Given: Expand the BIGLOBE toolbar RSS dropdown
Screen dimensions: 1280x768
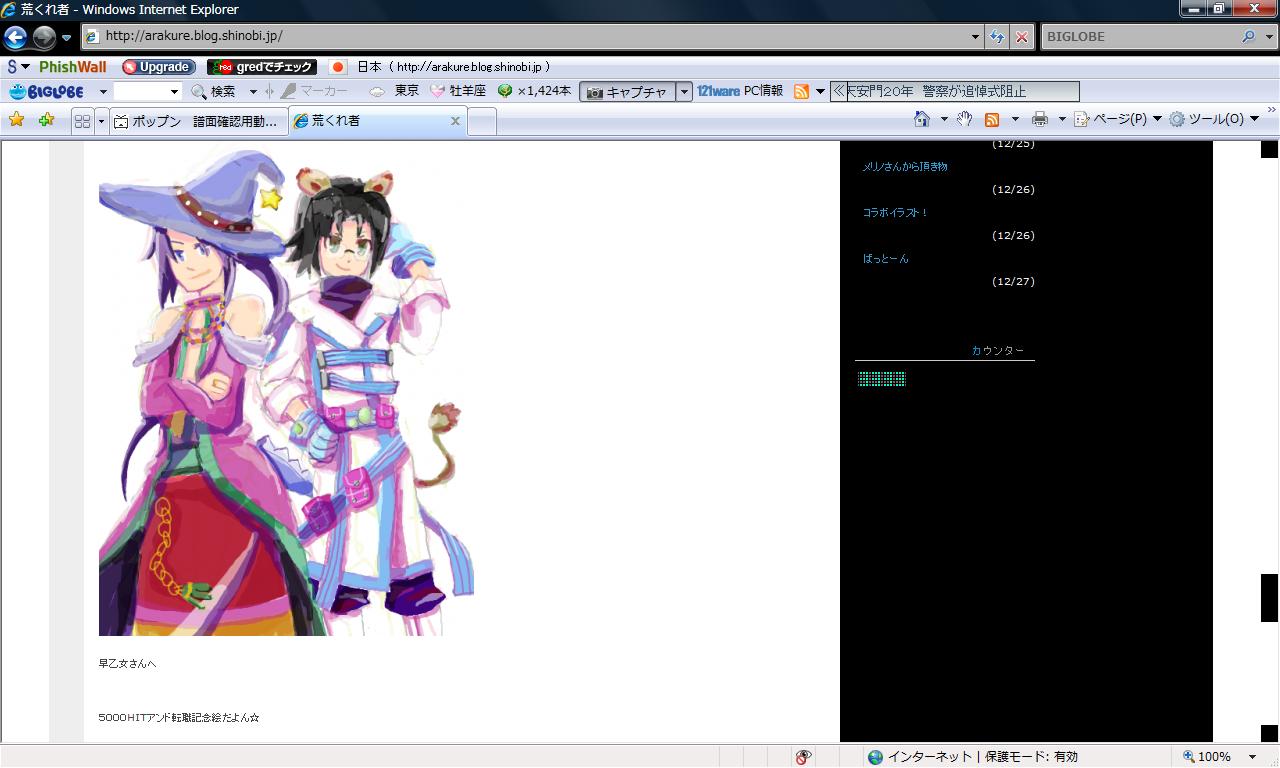Looking at the screenshot, I should (x=820, y=91).
